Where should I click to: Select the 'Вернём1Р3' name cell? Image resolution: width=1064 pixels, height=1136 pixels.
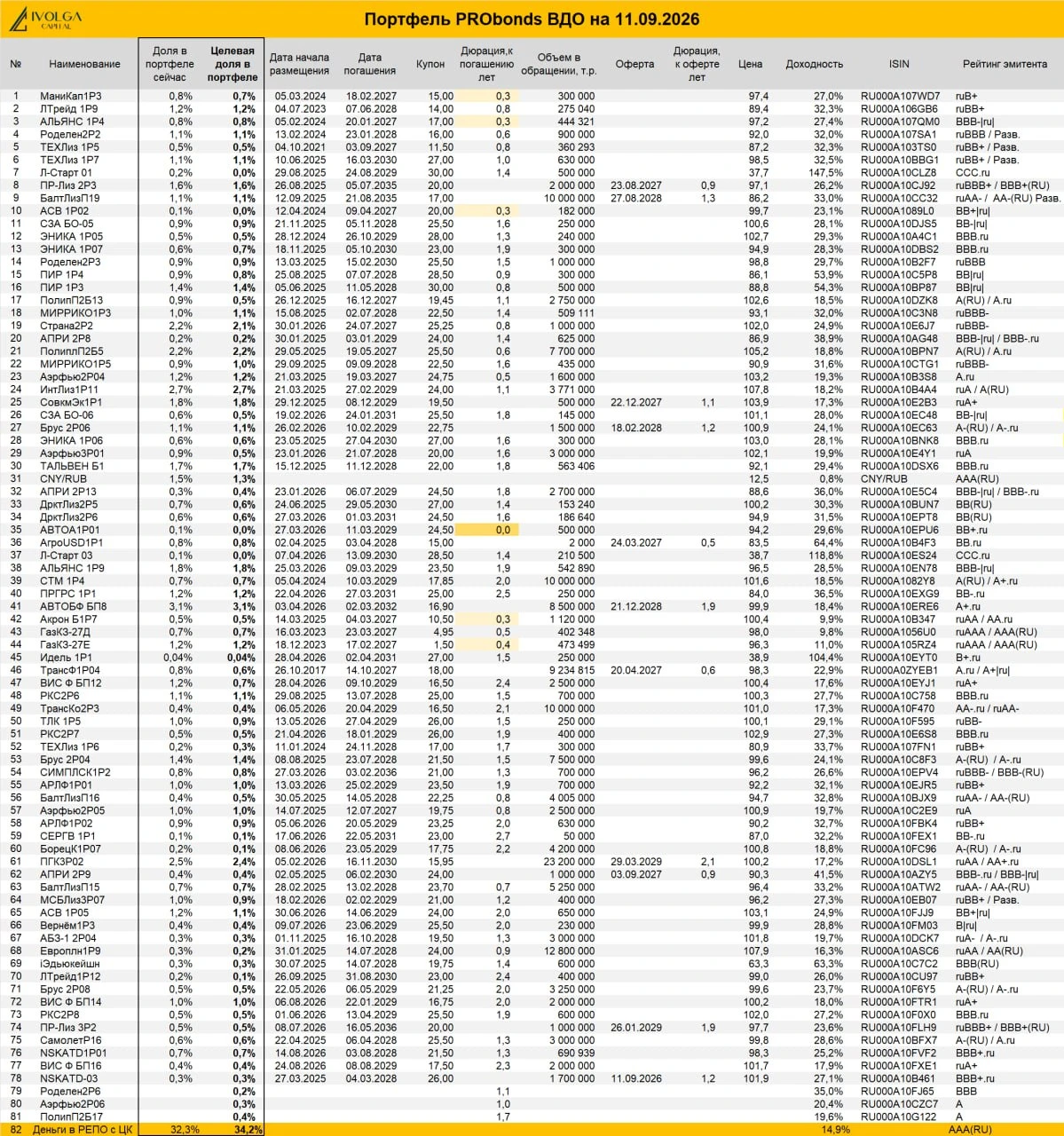[67, 926]
